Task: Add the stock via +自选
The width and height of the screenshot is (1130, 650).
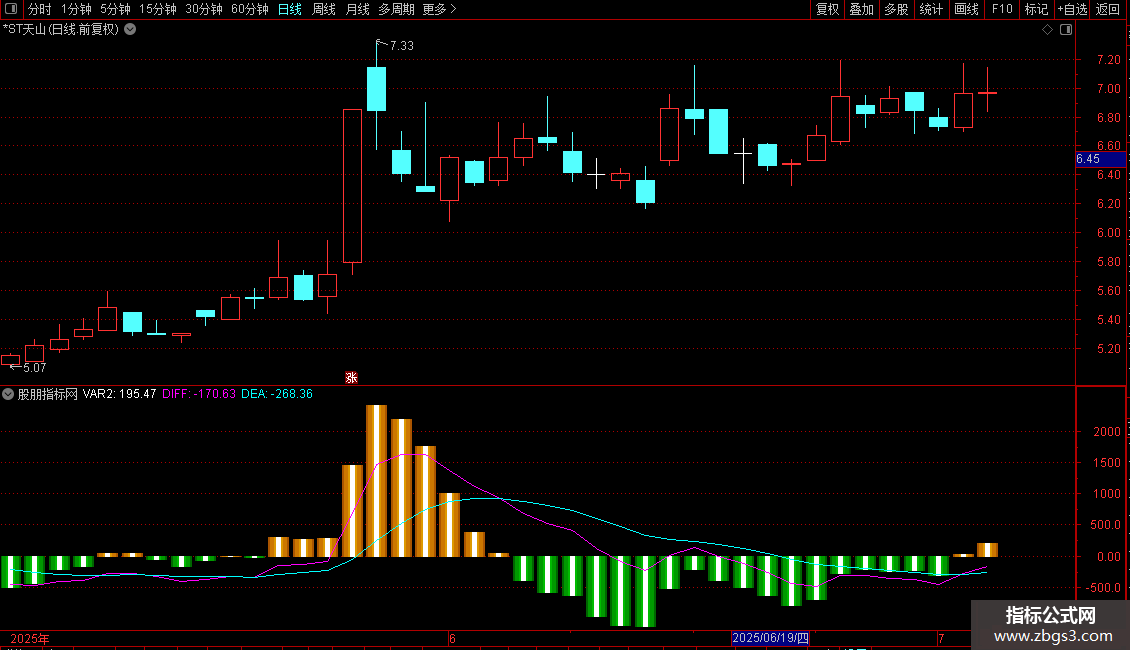Action: [1072, 9]
